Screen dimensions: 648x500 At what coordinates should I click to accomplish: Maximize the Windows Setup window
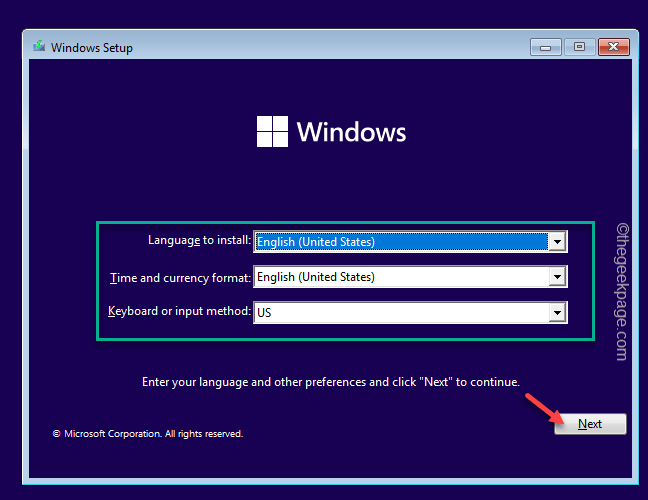(x=579, y=47)
